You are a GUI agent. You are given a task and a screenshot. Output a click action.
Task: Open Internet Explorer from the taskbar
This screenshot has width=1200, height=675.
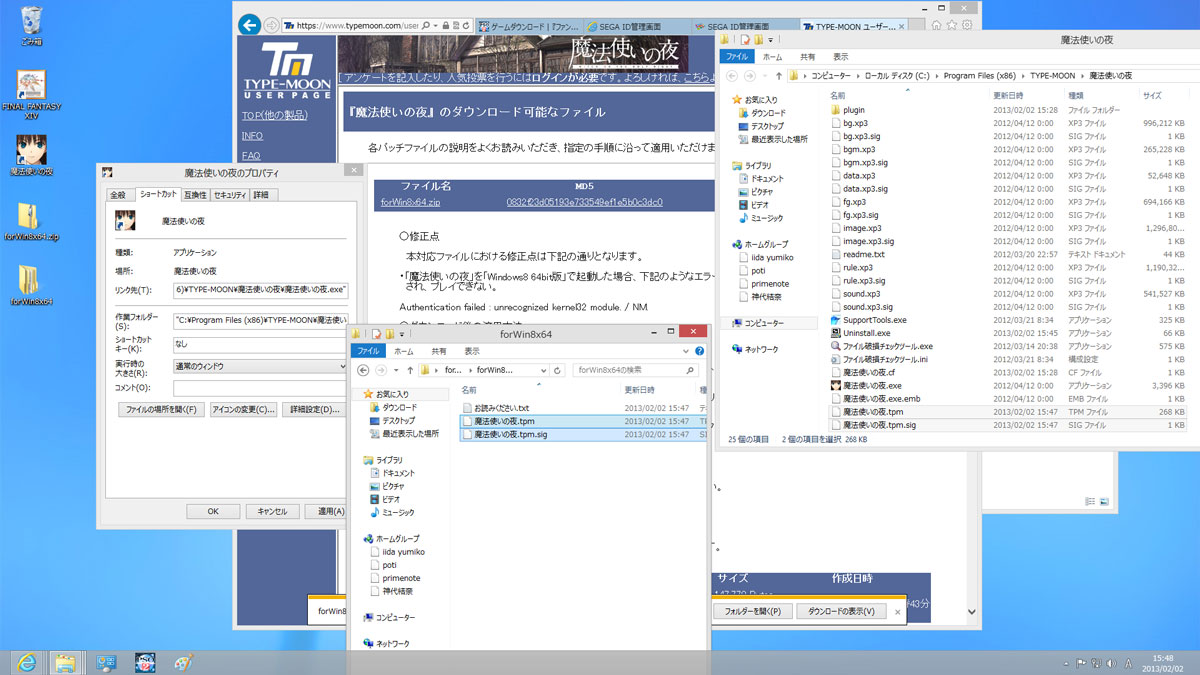point(27,662)
